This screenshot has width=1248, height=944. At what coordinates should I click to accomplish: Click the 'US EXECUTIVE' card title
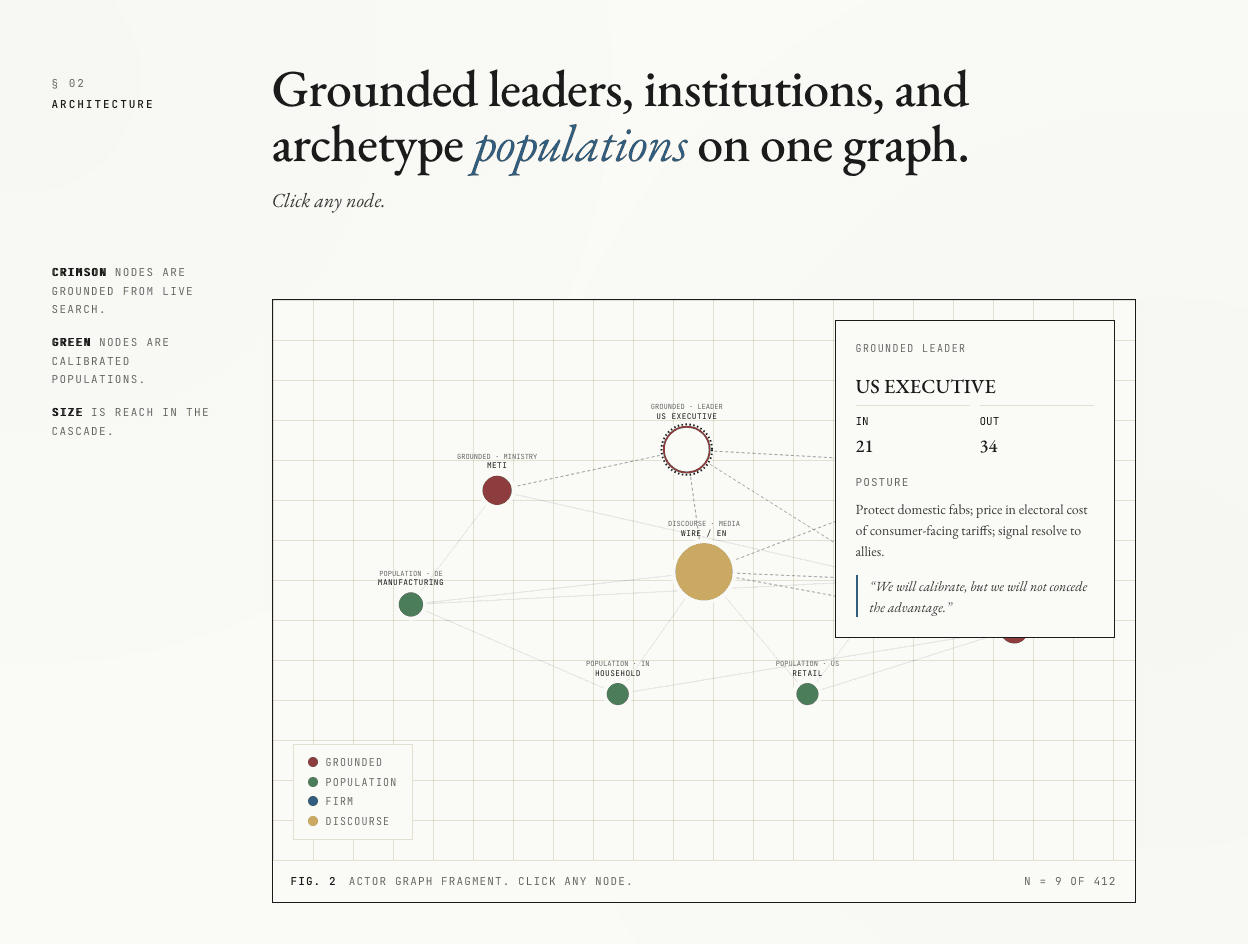pos(926,387)
